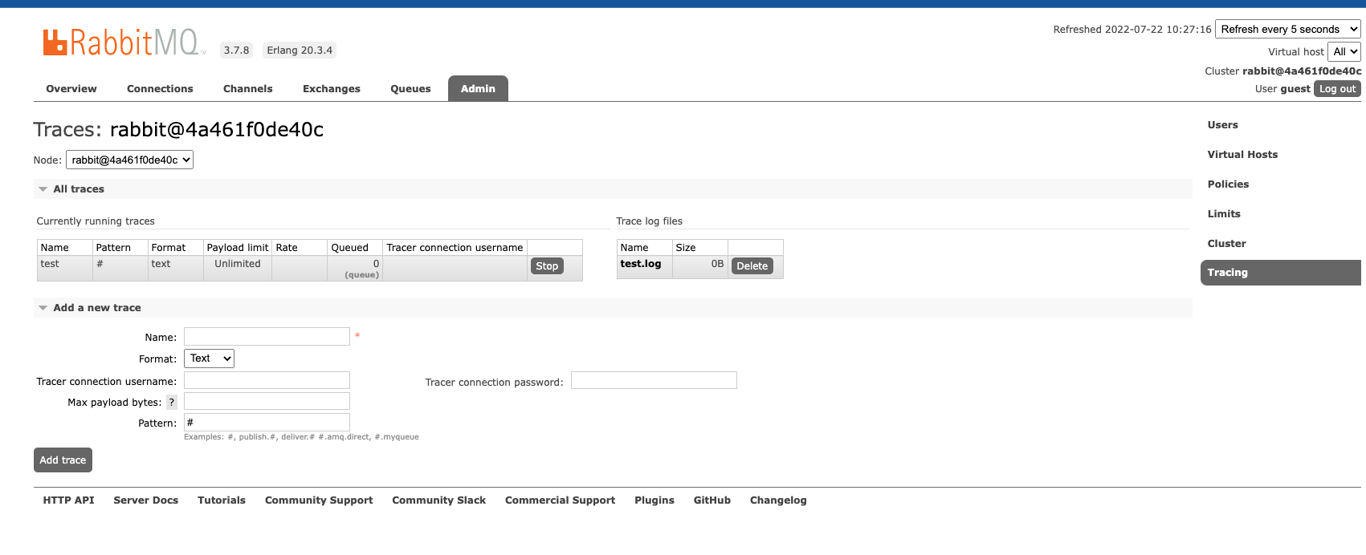Click the 'Refreshed 2022-07-22 10:27:16' timestamp

[x=1132, y=30]
